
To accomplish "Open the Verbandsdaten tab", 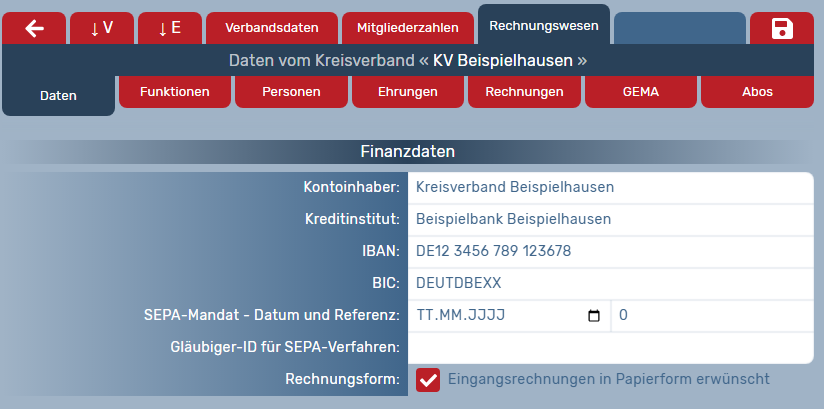I will [x=272, y=28].
